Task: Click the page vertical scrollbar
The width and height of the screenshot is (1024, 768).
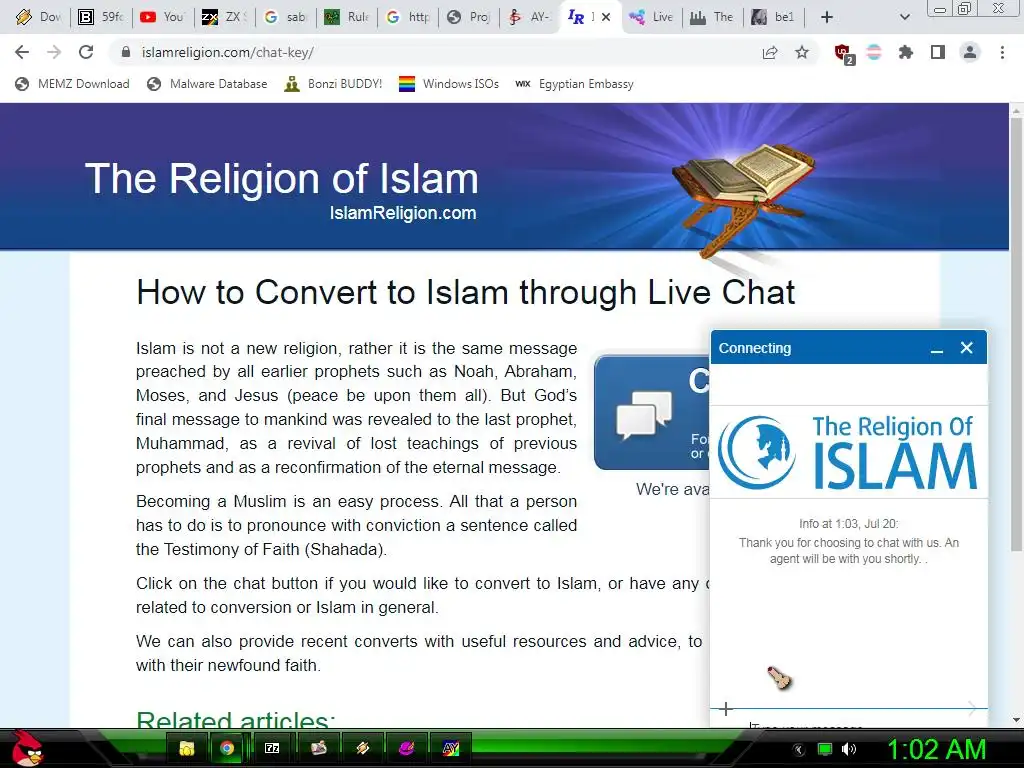Action: [x=1016, y=333]
